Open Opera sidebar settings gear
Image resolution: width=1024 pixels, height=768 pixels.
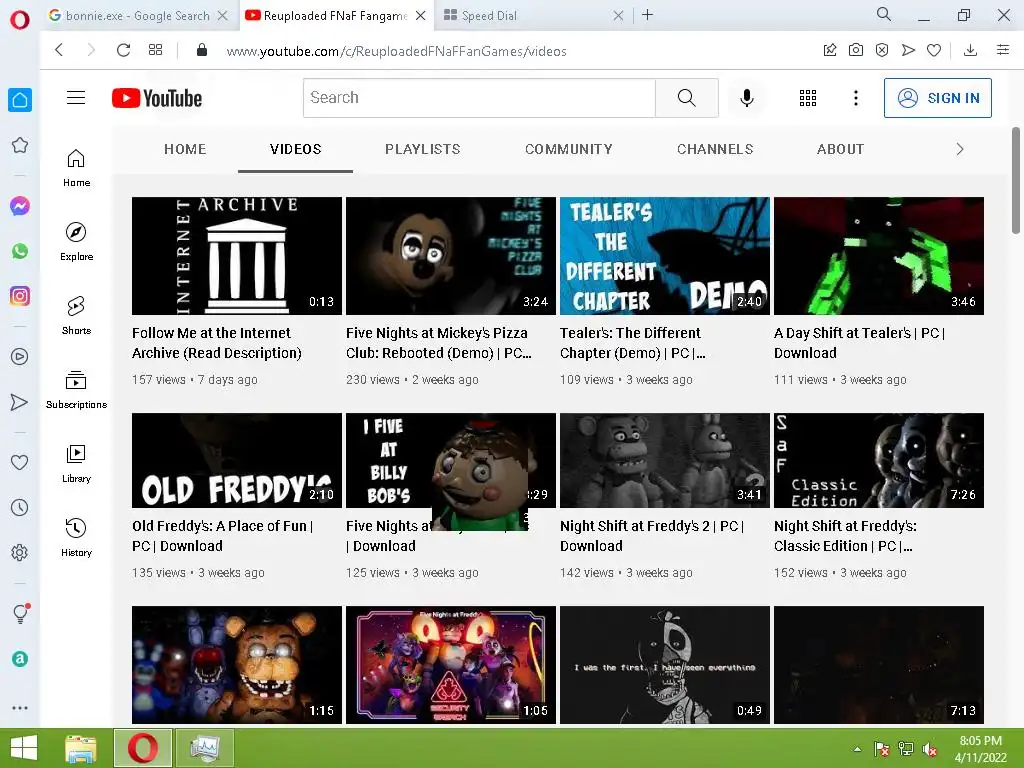click(20, 552)
